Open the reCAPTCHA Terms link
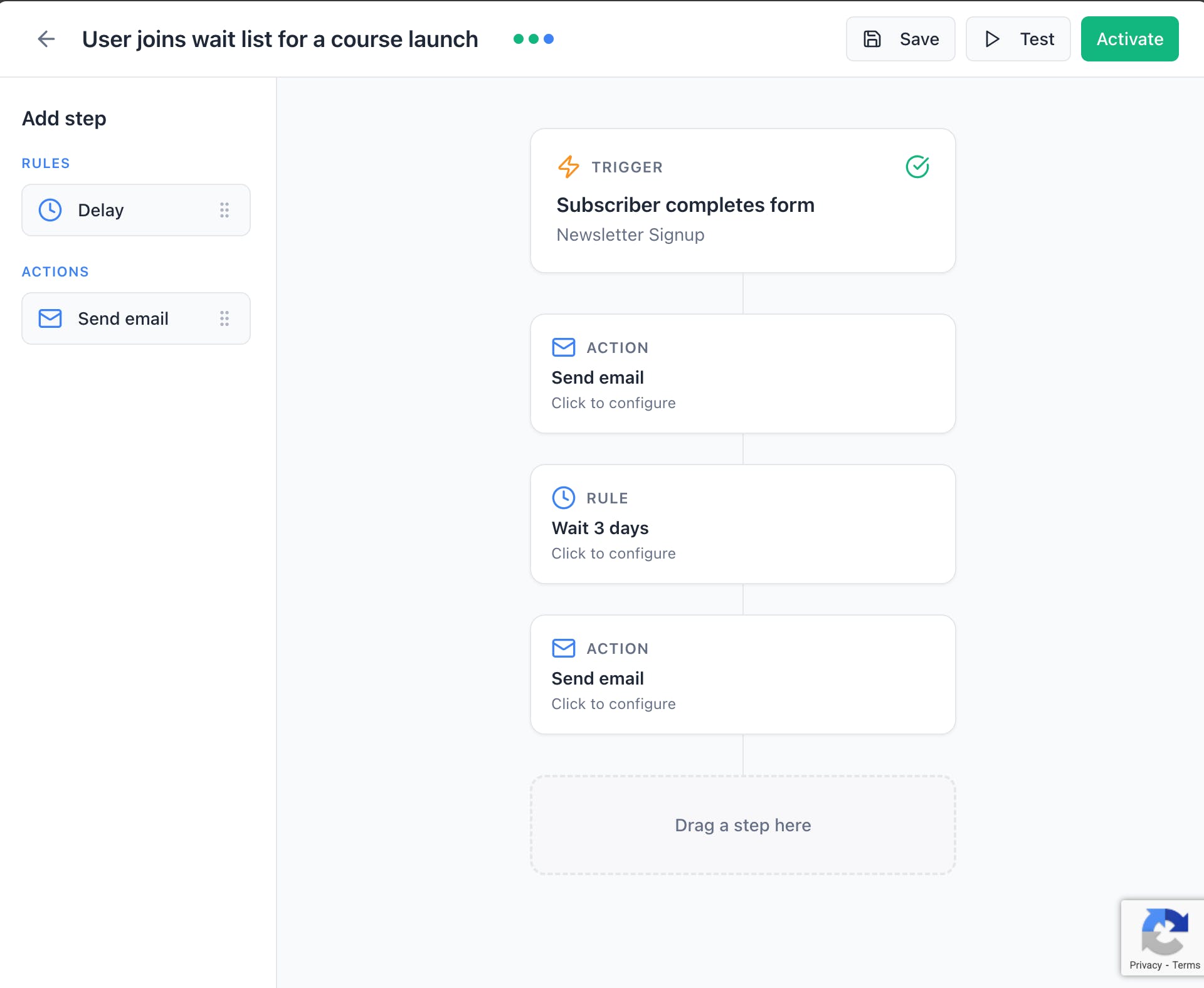This screenshot has width=1204, height=988. point(1186,965)
